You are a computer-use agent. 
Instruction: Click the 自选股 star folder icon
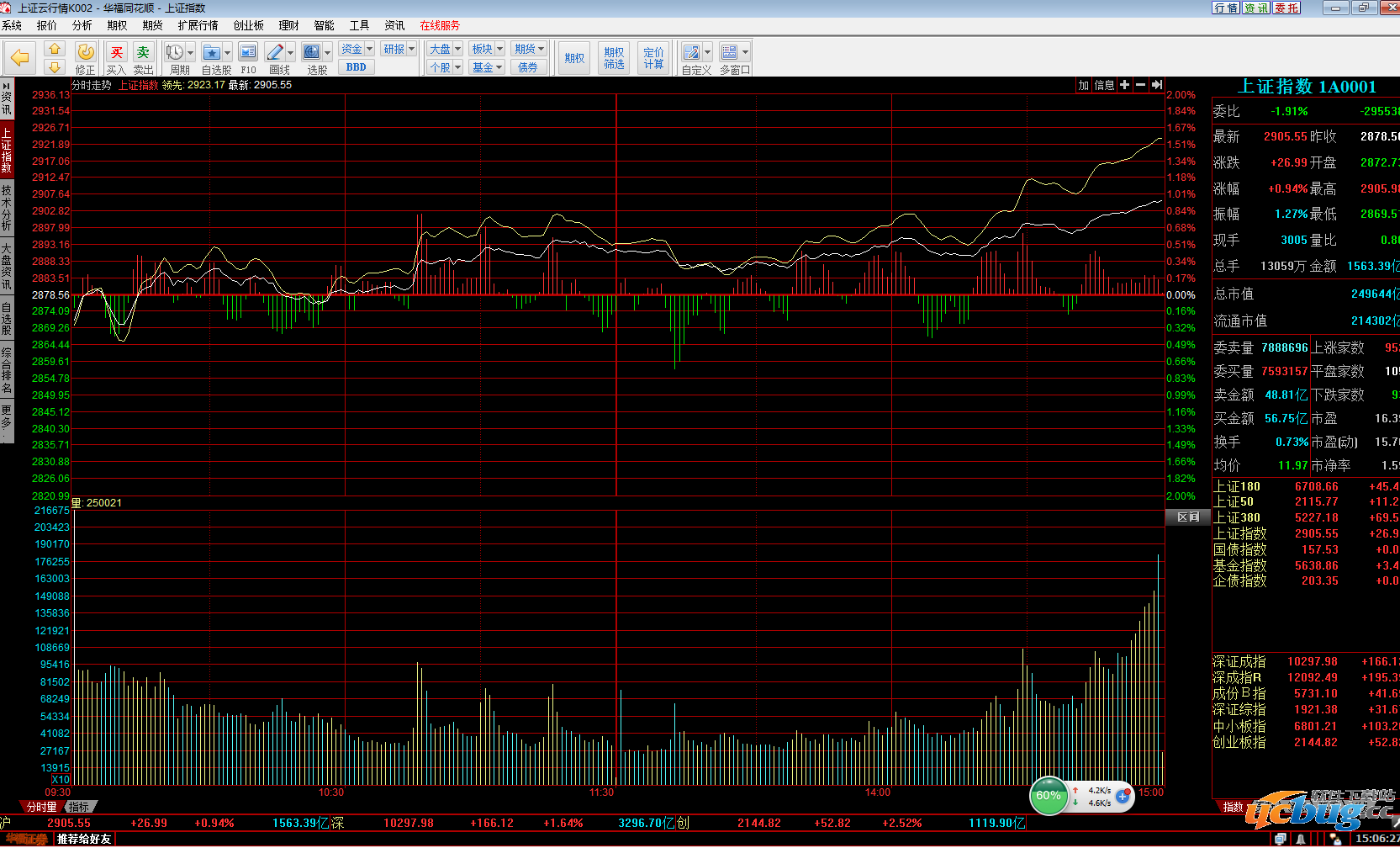point(211,52)
